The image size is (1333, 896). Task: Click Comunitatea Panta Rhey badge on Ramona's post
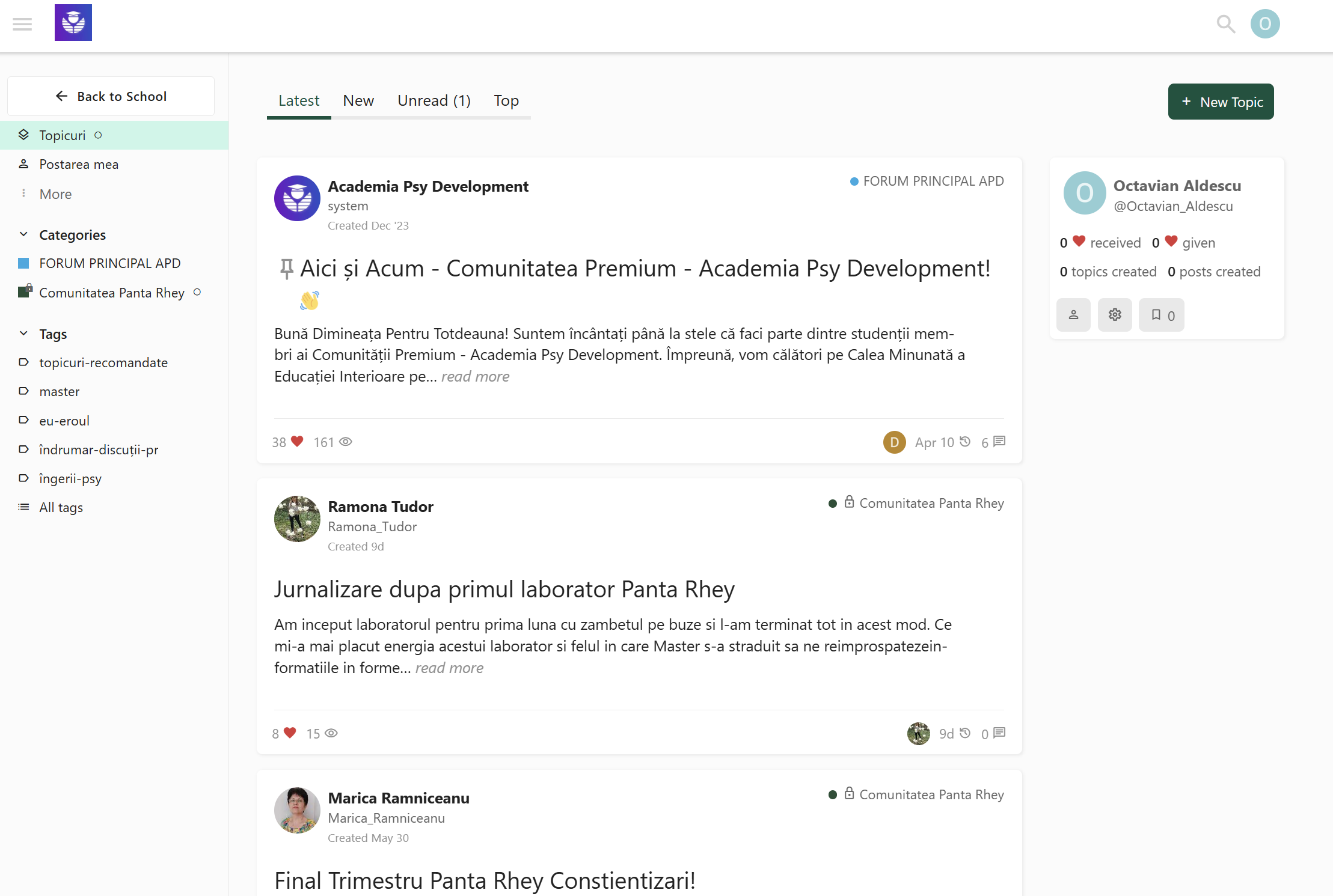pos(916,503)
